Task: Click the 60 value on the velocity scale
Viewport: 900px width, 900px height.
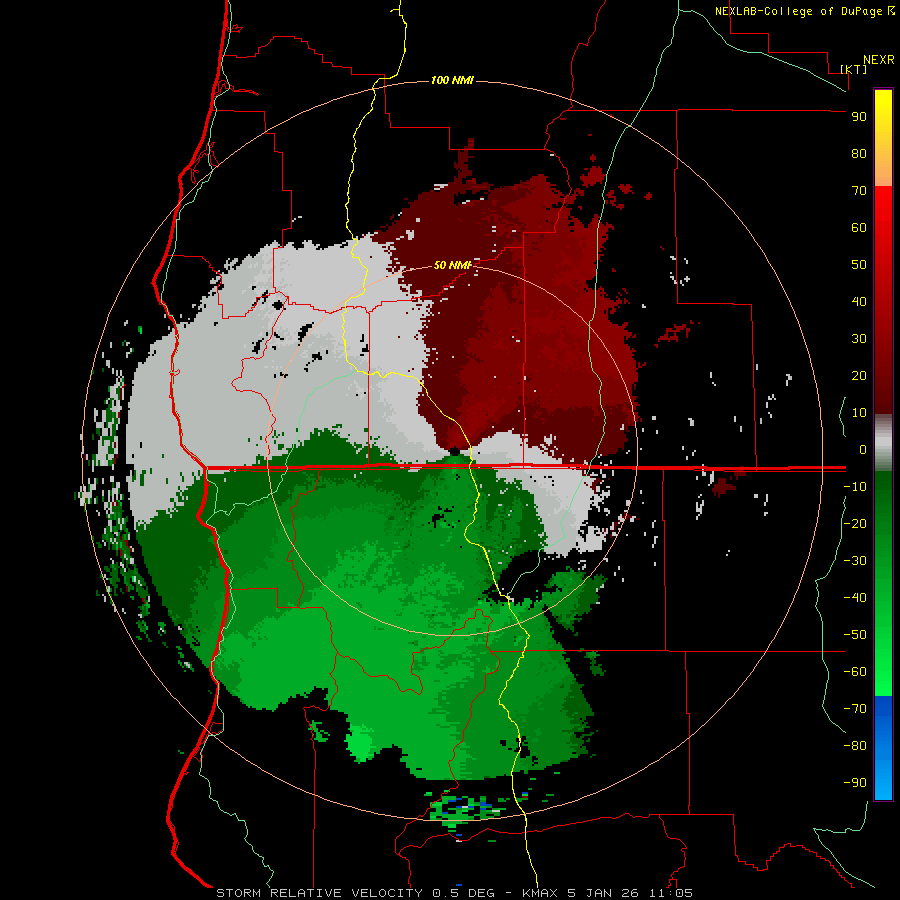Action: click(x=859, y=228)
